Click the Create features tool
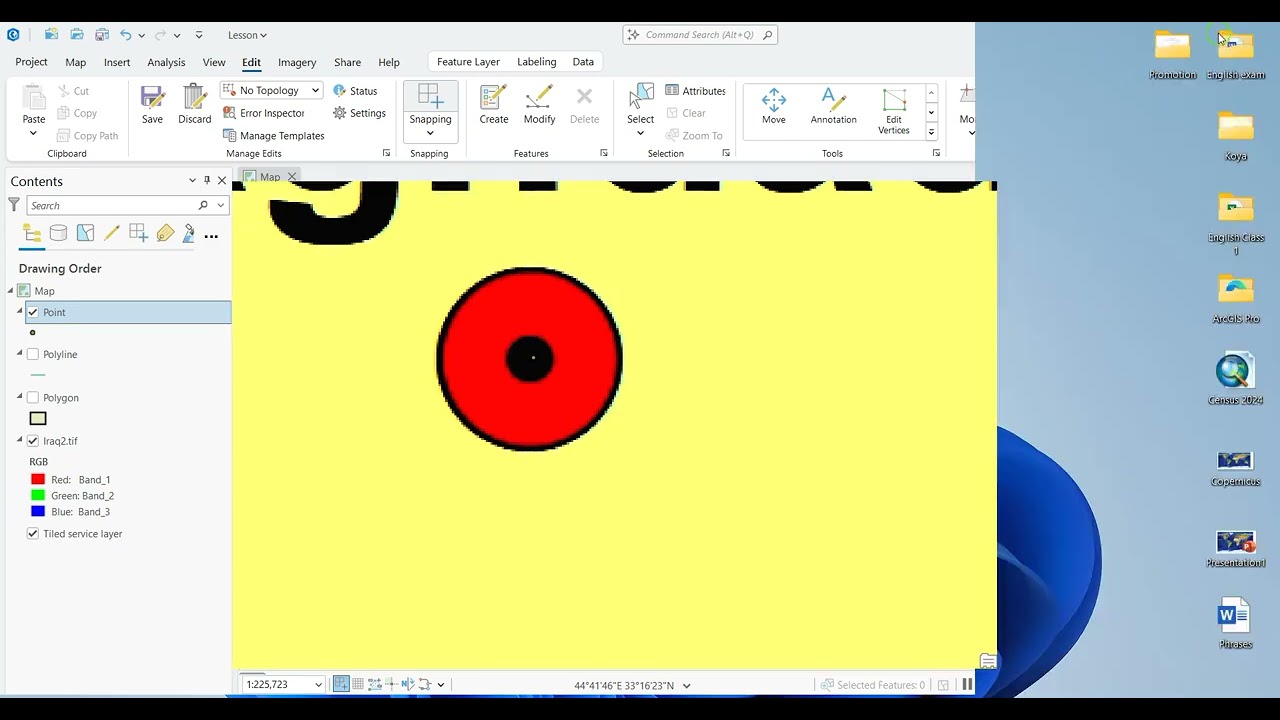Screen dimensions: 1280x720 coord(494,104)
